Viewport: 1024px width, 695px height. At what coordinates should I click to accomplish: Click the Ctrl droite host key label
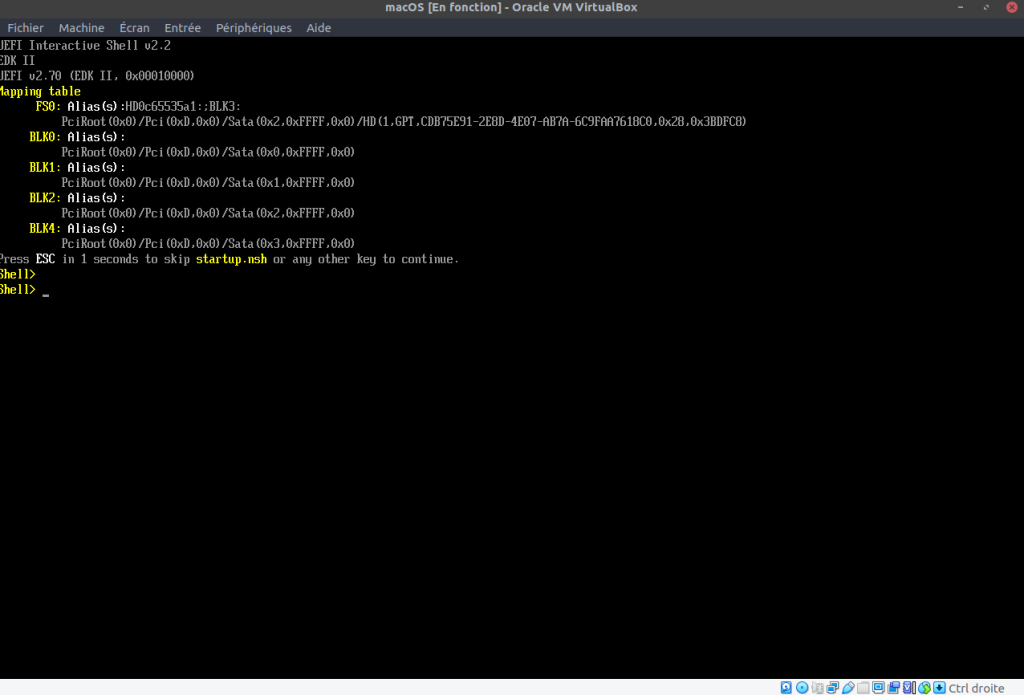click(x=976, y=687)
